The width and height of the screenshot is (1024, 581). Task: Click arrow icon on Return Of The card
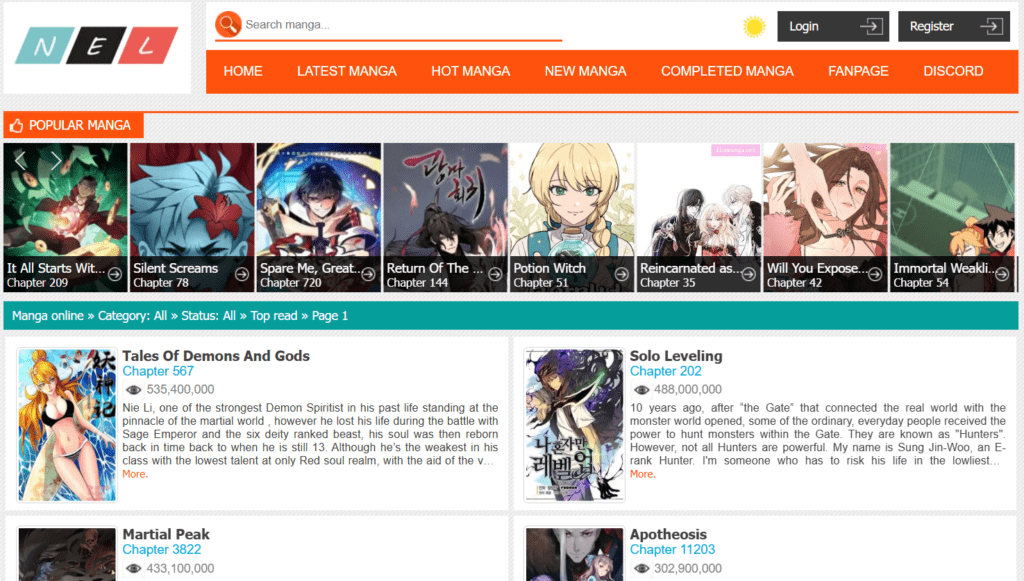coord(495,274)
